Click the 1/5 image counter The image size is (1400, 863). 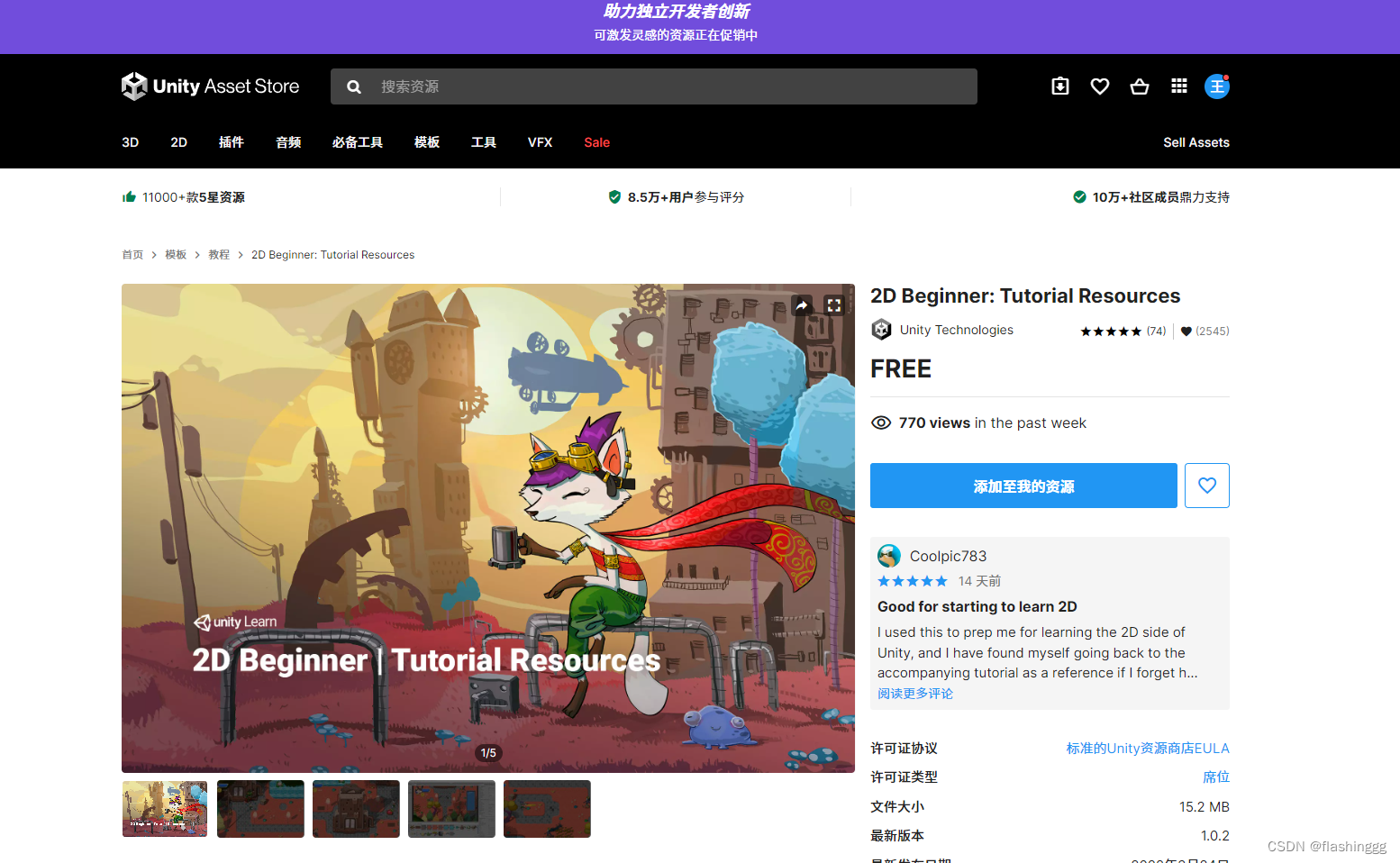488,753
